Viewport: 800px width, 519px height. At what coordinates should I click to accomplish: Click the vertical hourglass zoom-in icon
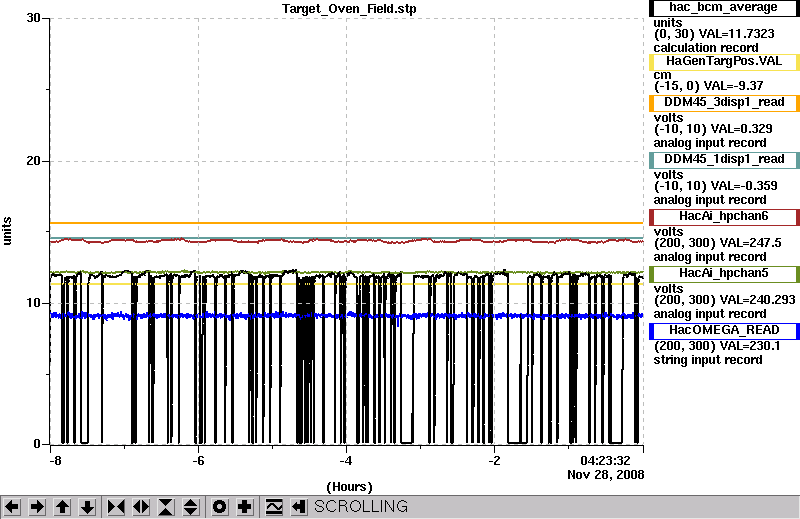[x=166, y=507]
